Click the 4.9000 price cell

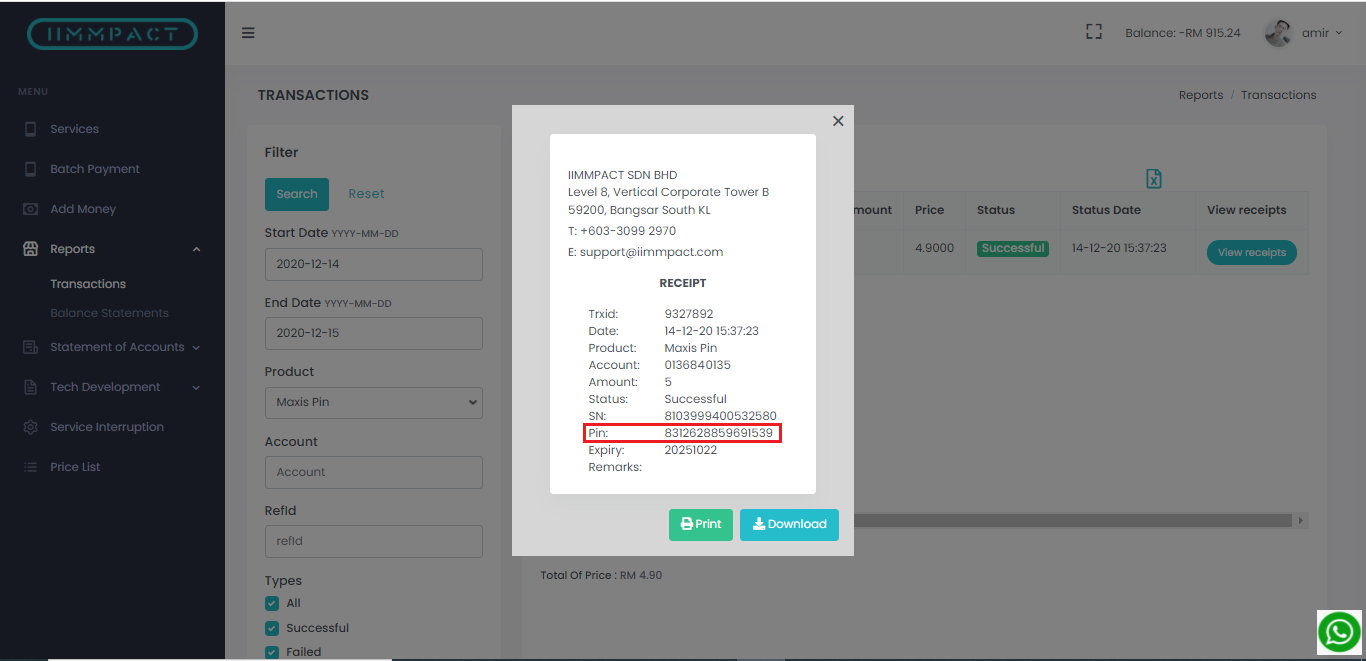(x=934, y=248)
